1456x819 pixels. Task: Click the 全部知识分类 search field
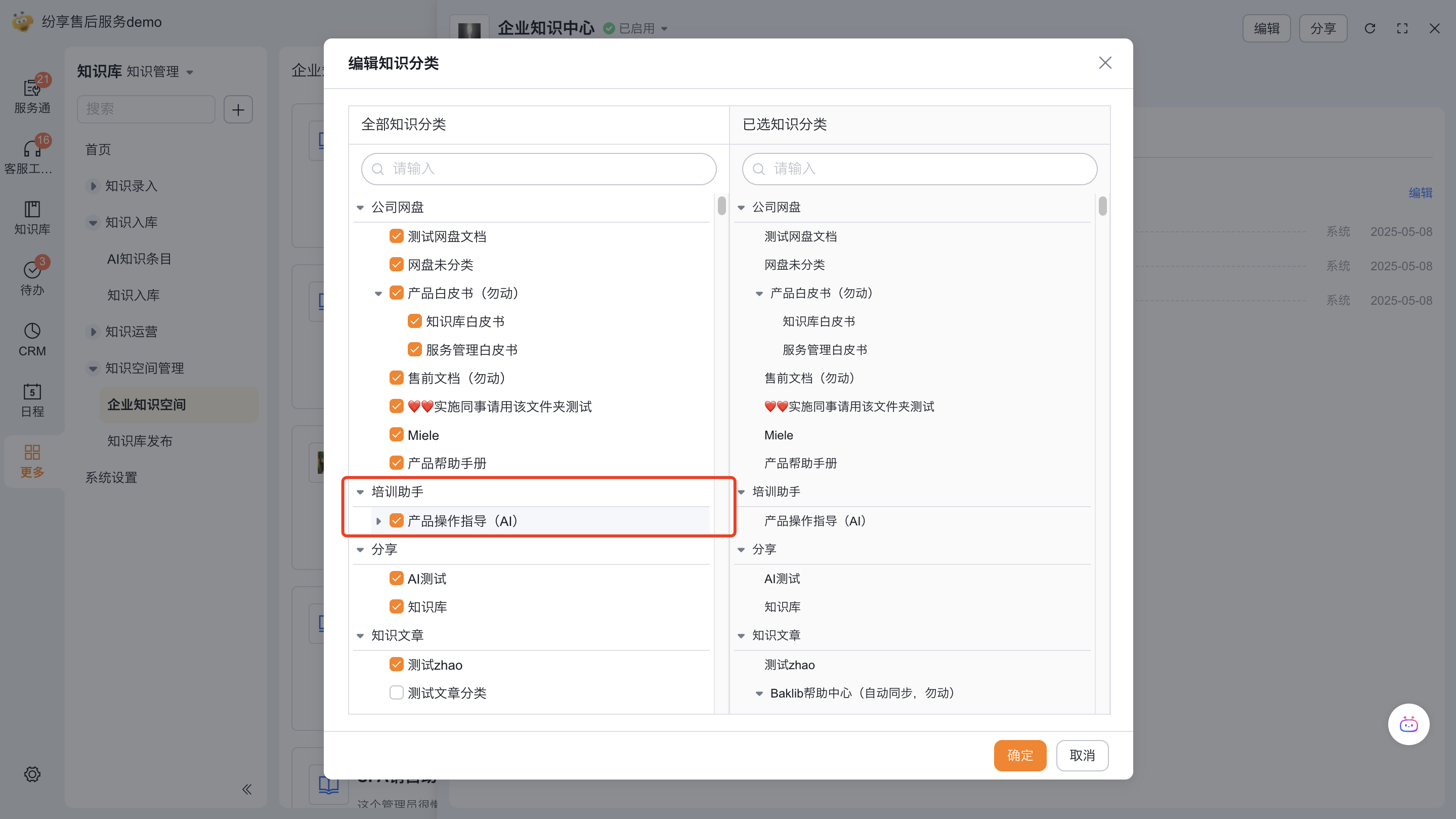539,169
